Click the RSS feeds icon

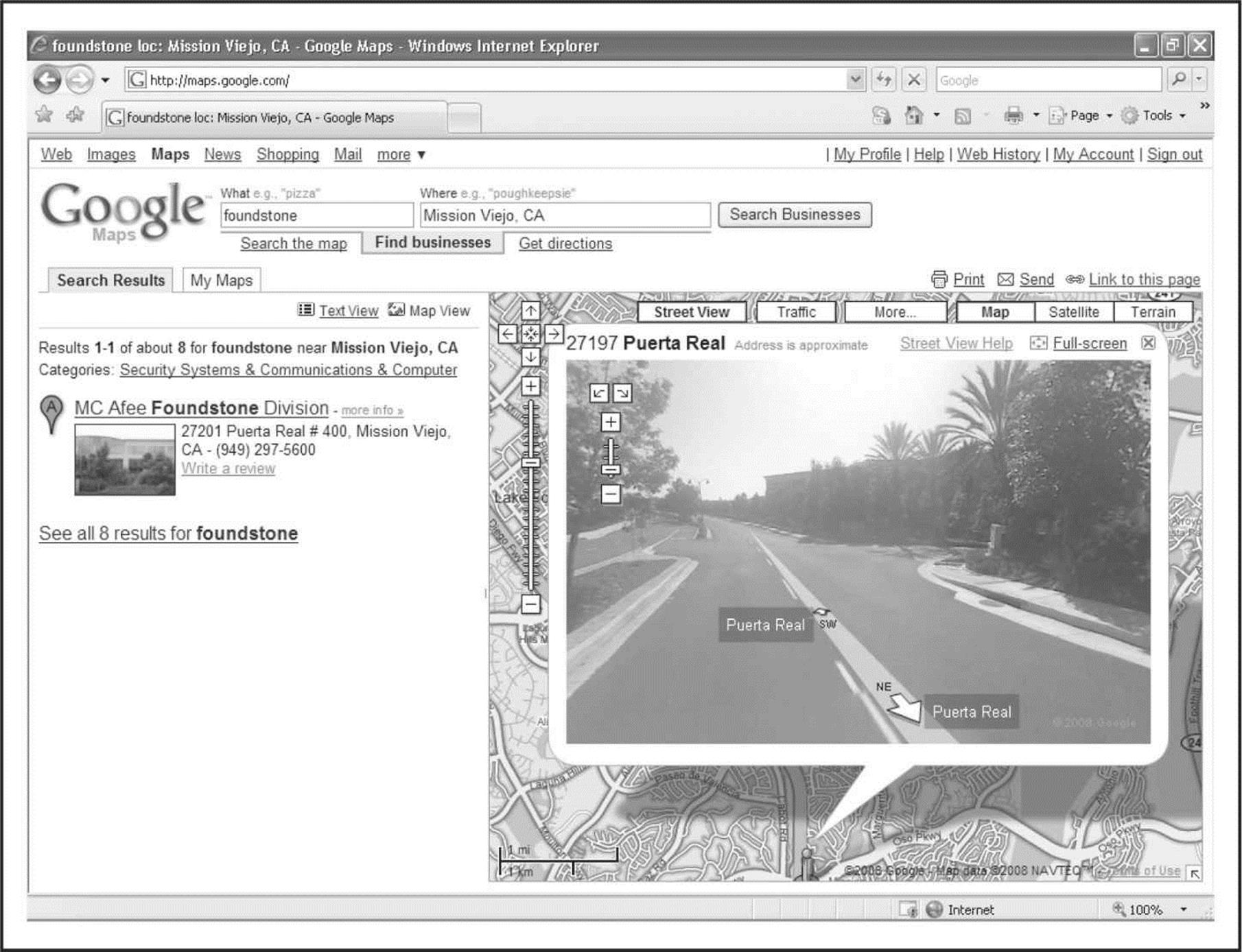pyautogui.click(x=963, y=116)
